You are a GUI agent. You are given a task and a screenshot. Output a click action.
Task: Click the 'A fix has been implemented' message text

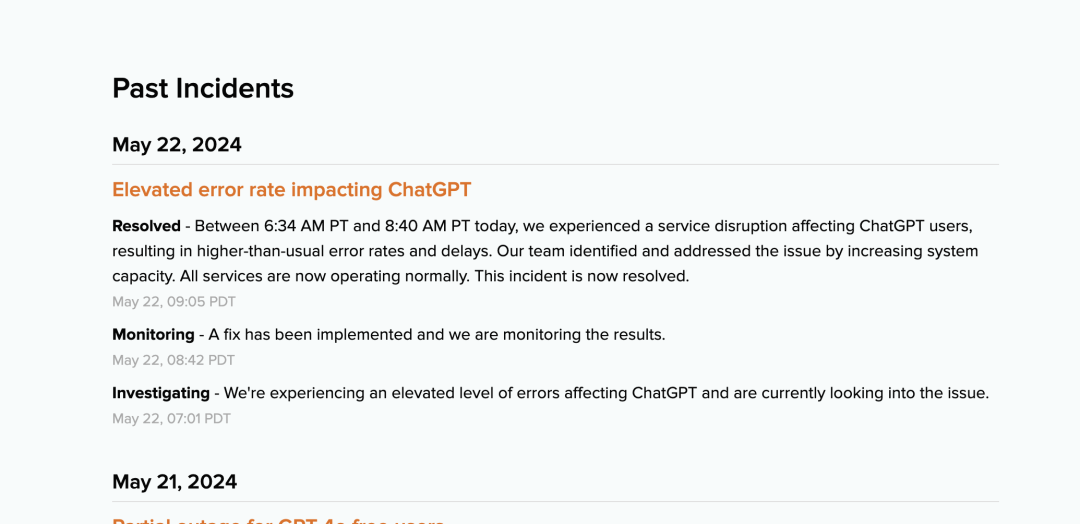coord(437,335)
